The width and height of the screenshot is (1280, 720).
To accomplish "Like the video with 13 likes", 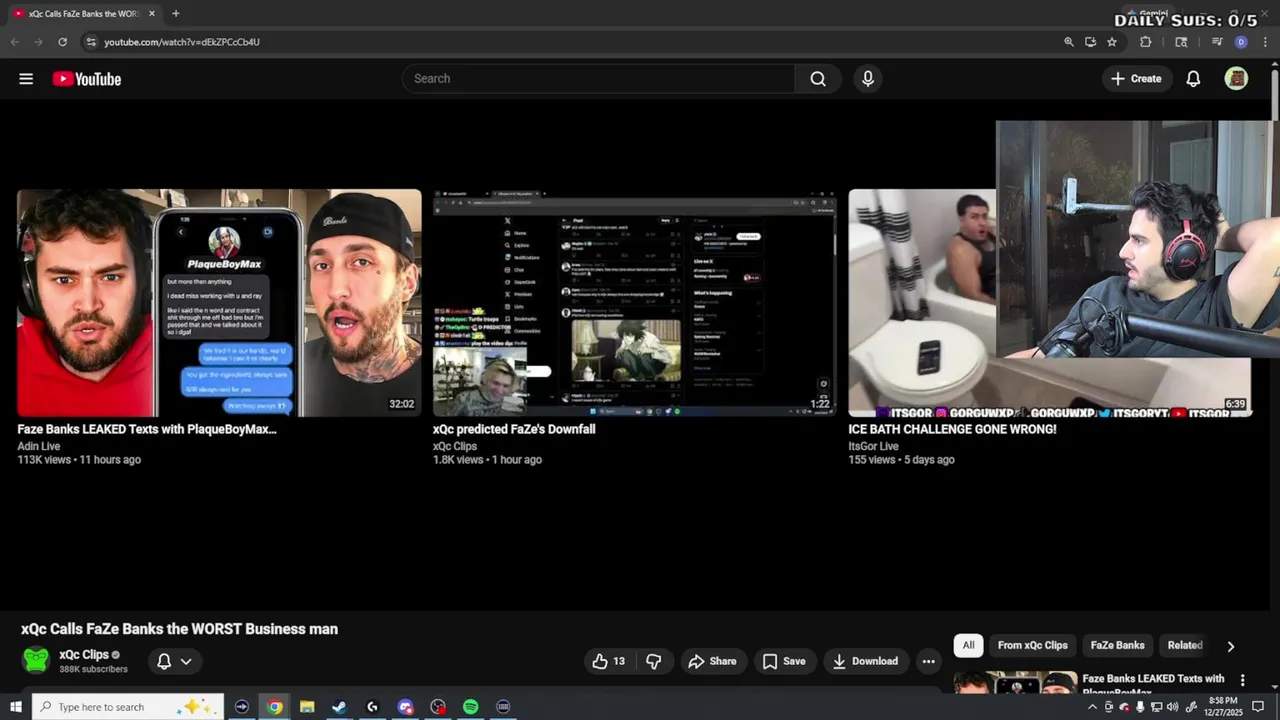I will 609,661.
